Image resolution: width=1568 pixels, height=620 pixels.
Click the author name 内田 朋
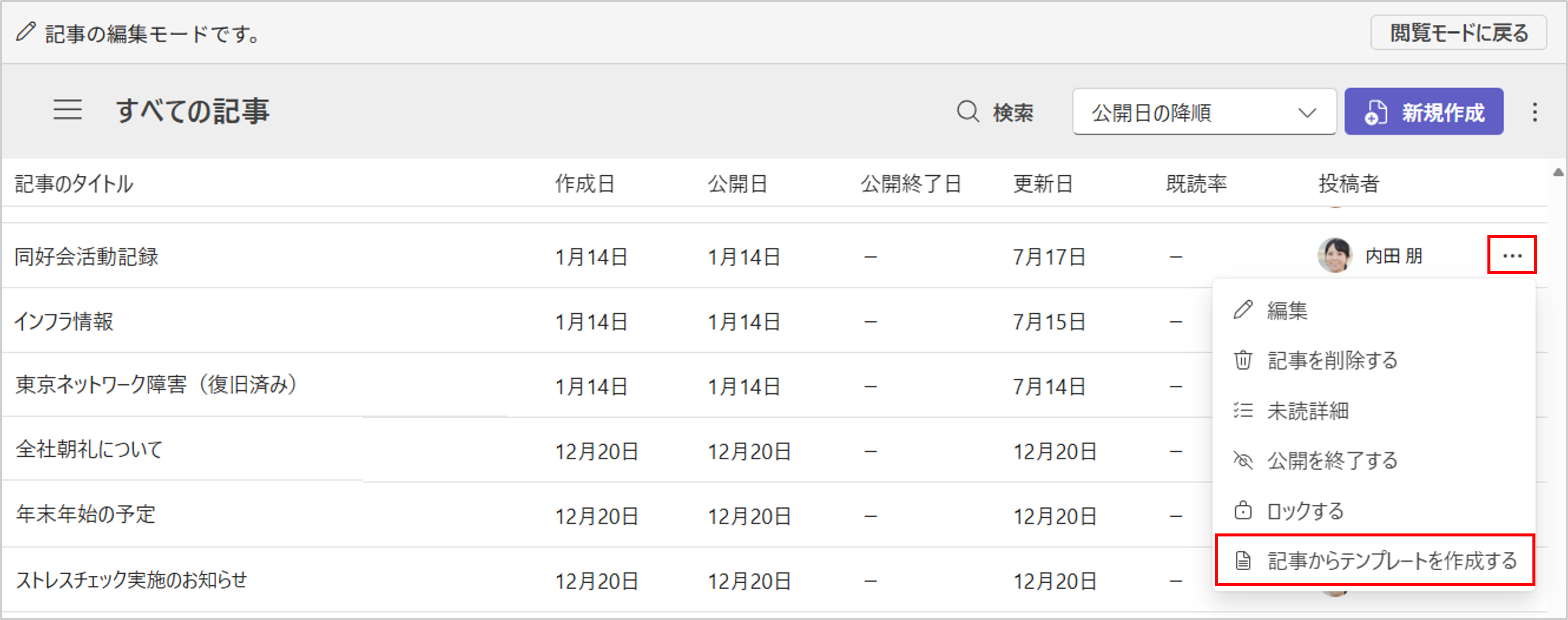pos(1394,256)
